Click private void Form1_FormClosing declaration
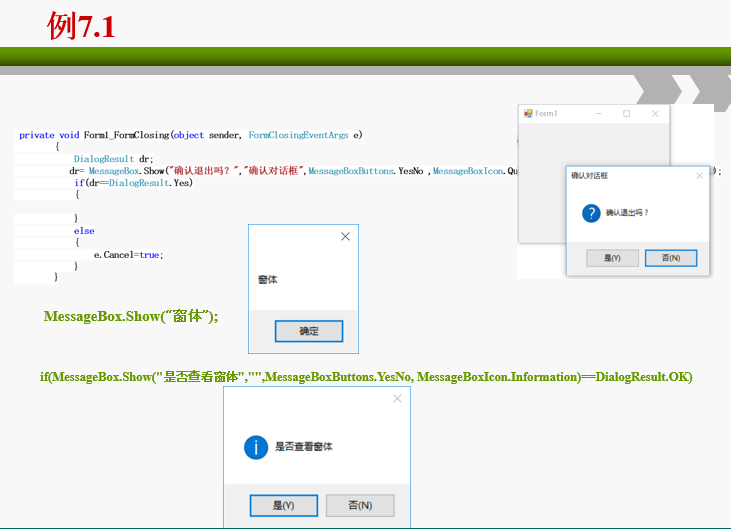Screen dimensions: 731x529 point(191,135)
